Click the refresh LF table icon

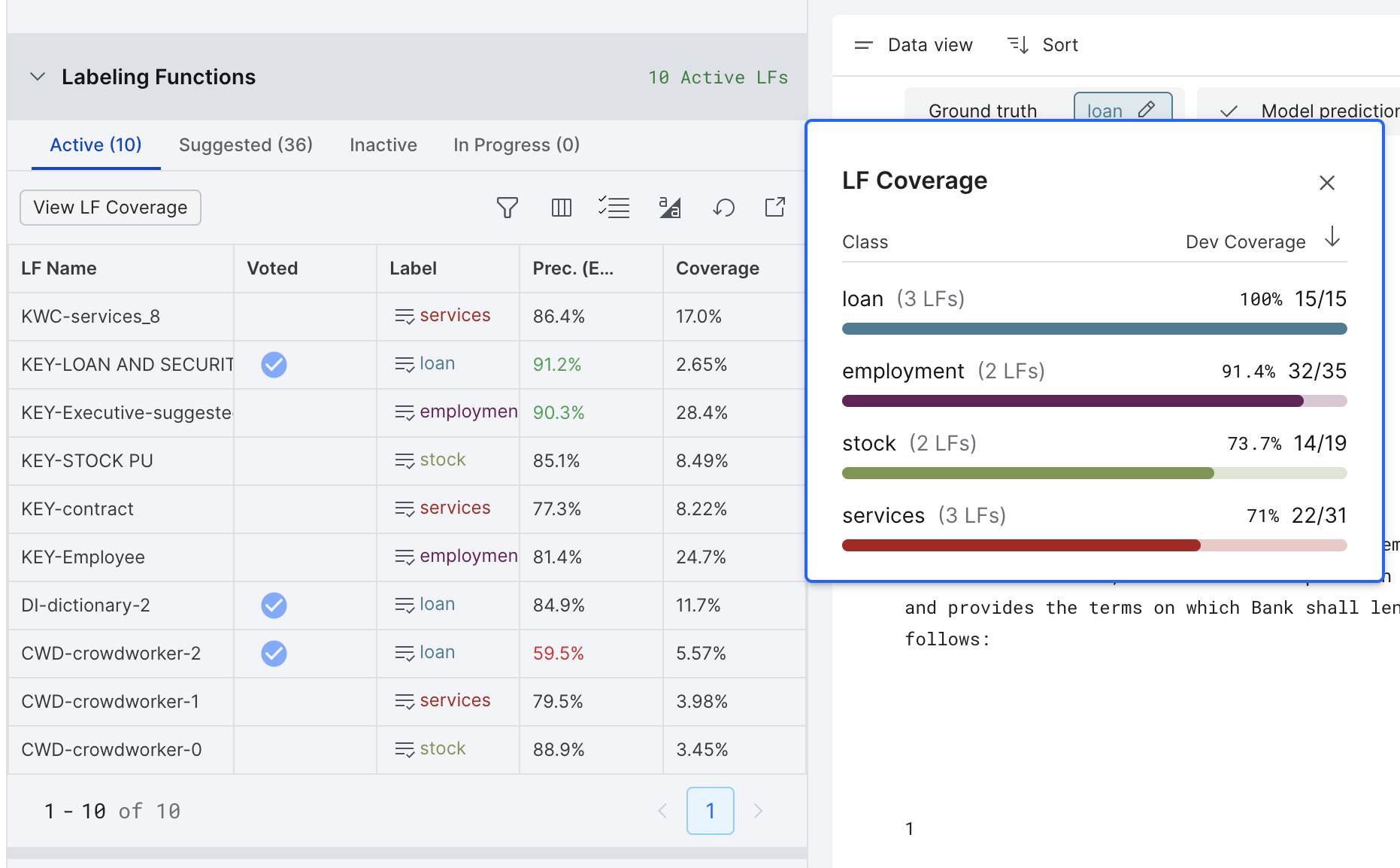tap(723, 208)
